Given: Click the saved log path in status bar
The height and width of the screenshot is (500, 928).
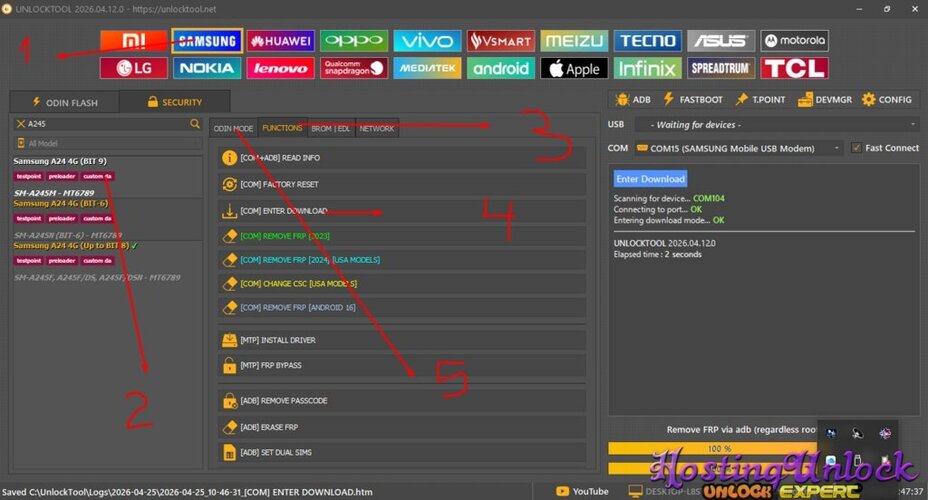Looking at the screenshot, I should pyautogui.click(x=187, y=492).
